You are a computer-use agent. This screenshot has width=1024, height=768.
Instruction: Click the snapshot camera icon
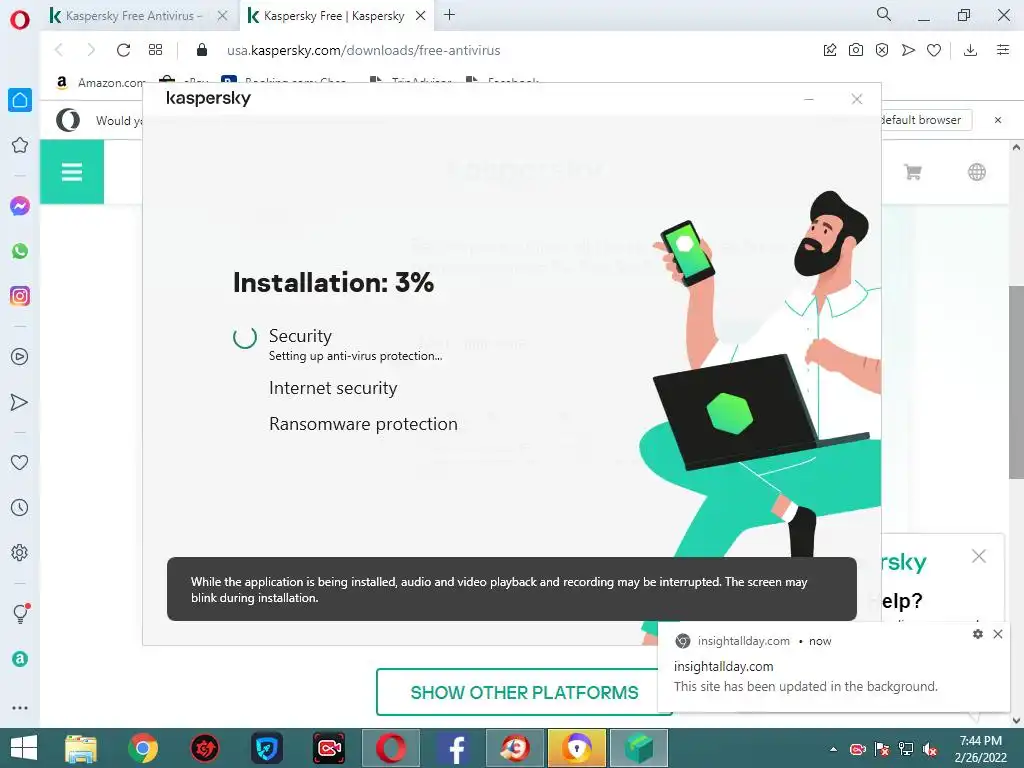pos(856,50)
